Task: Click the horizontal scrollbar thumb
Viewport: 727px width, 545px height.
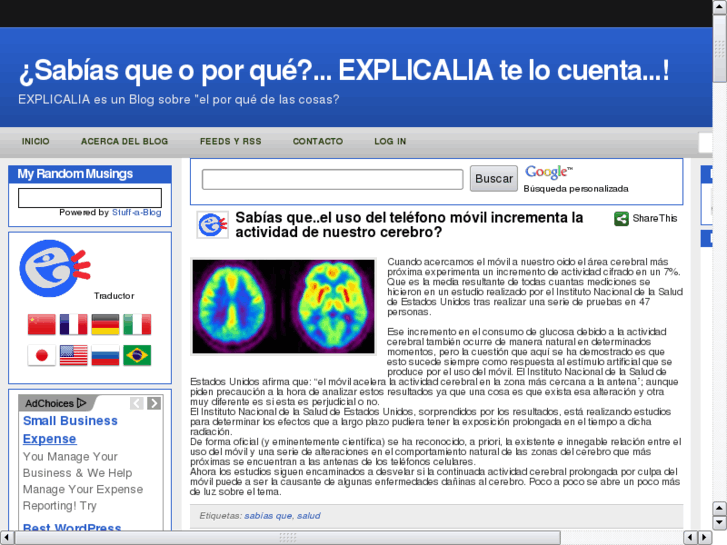Action: pyautogui.click(x=287, y=538)
